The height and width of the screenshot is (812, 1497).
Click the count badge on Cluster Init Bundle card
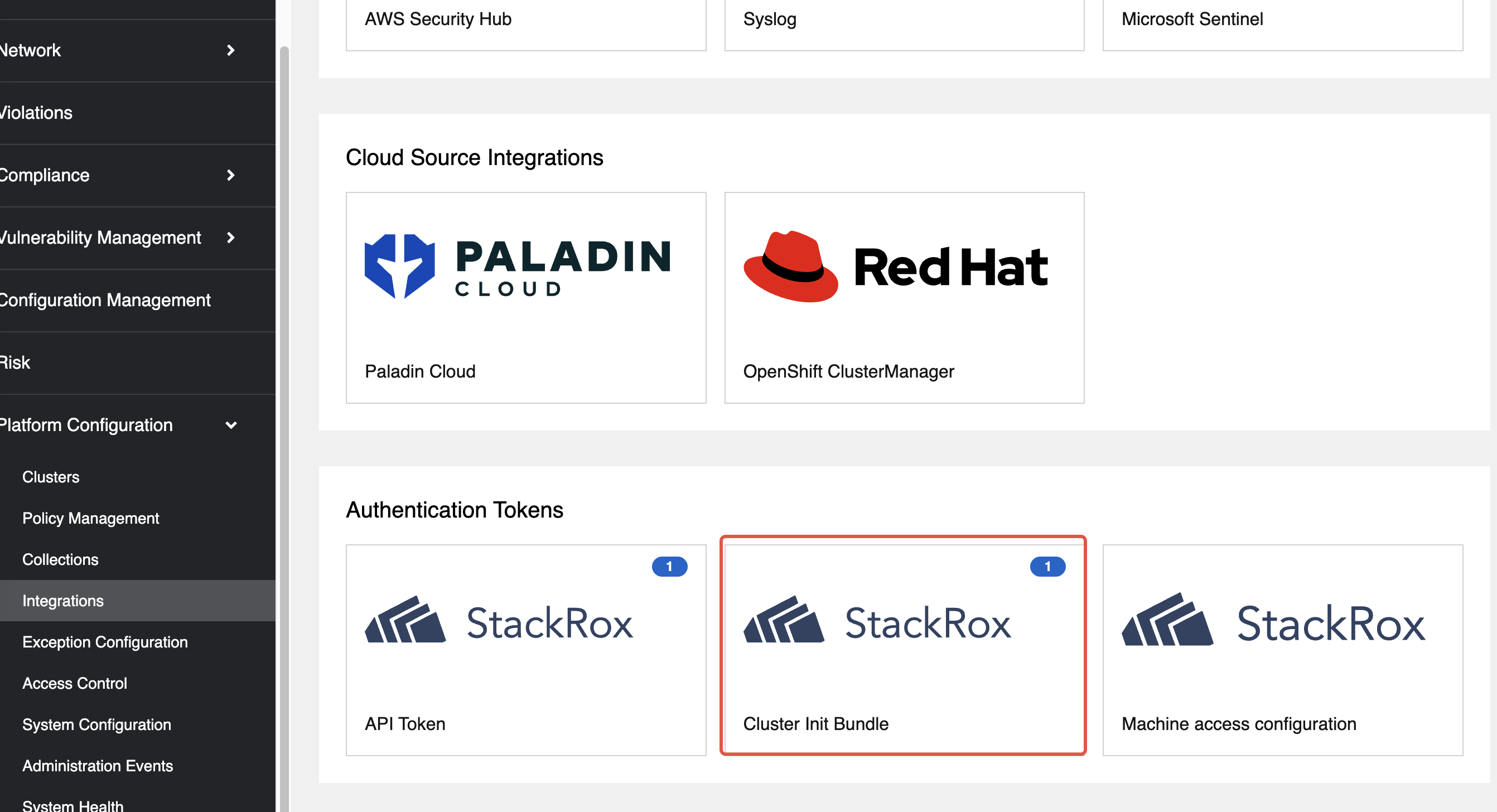click(x=1048, y=566)
